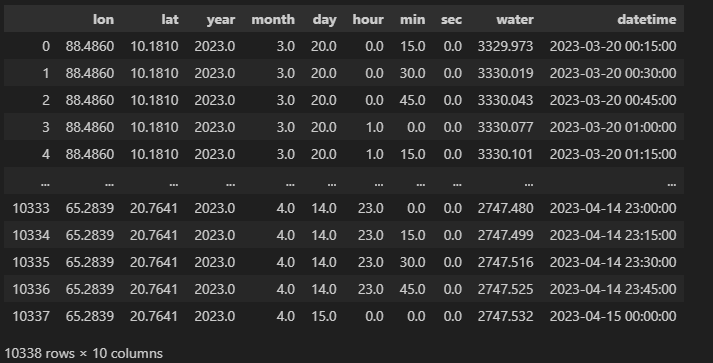Click the water value 3330.019
This screenshot has height=363, width=713.
coord(505,73)
